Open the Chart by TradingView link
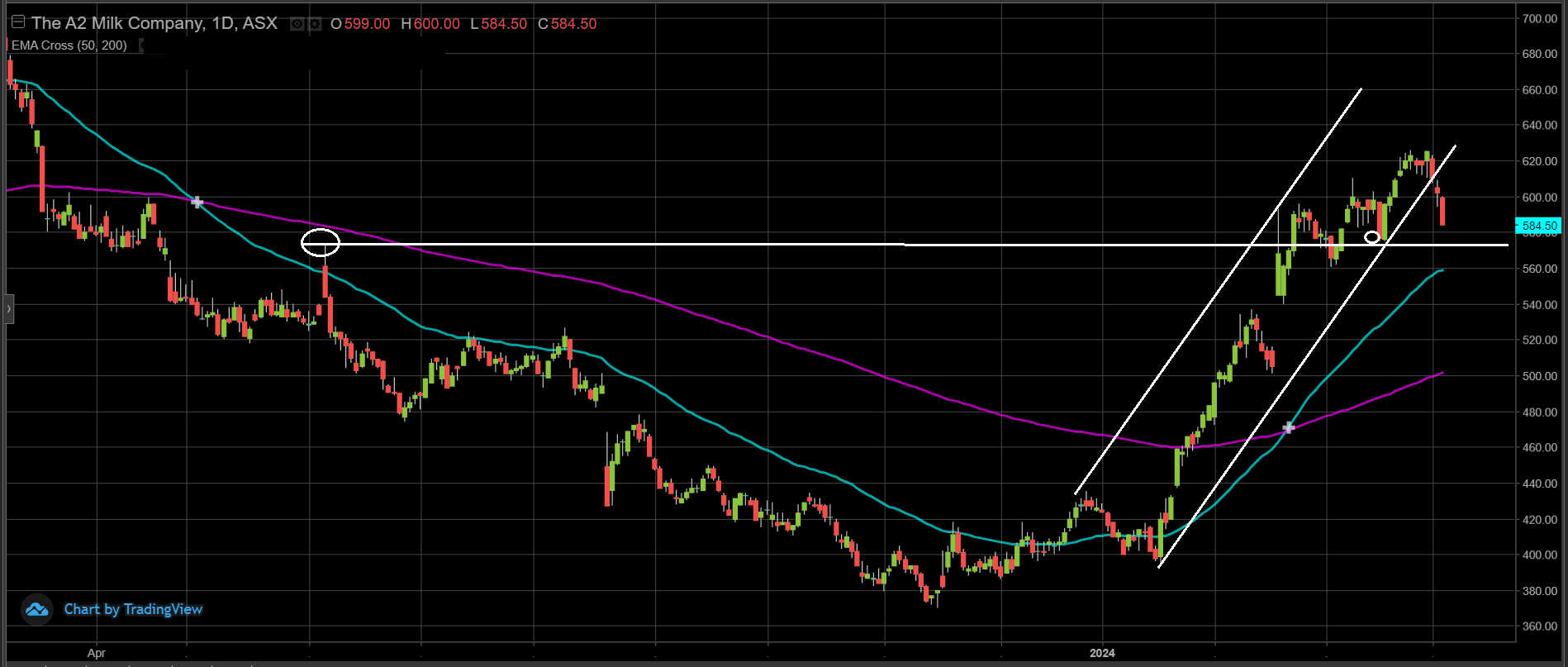The width and height of the screenshot is (1568, 667). (133, 609)
